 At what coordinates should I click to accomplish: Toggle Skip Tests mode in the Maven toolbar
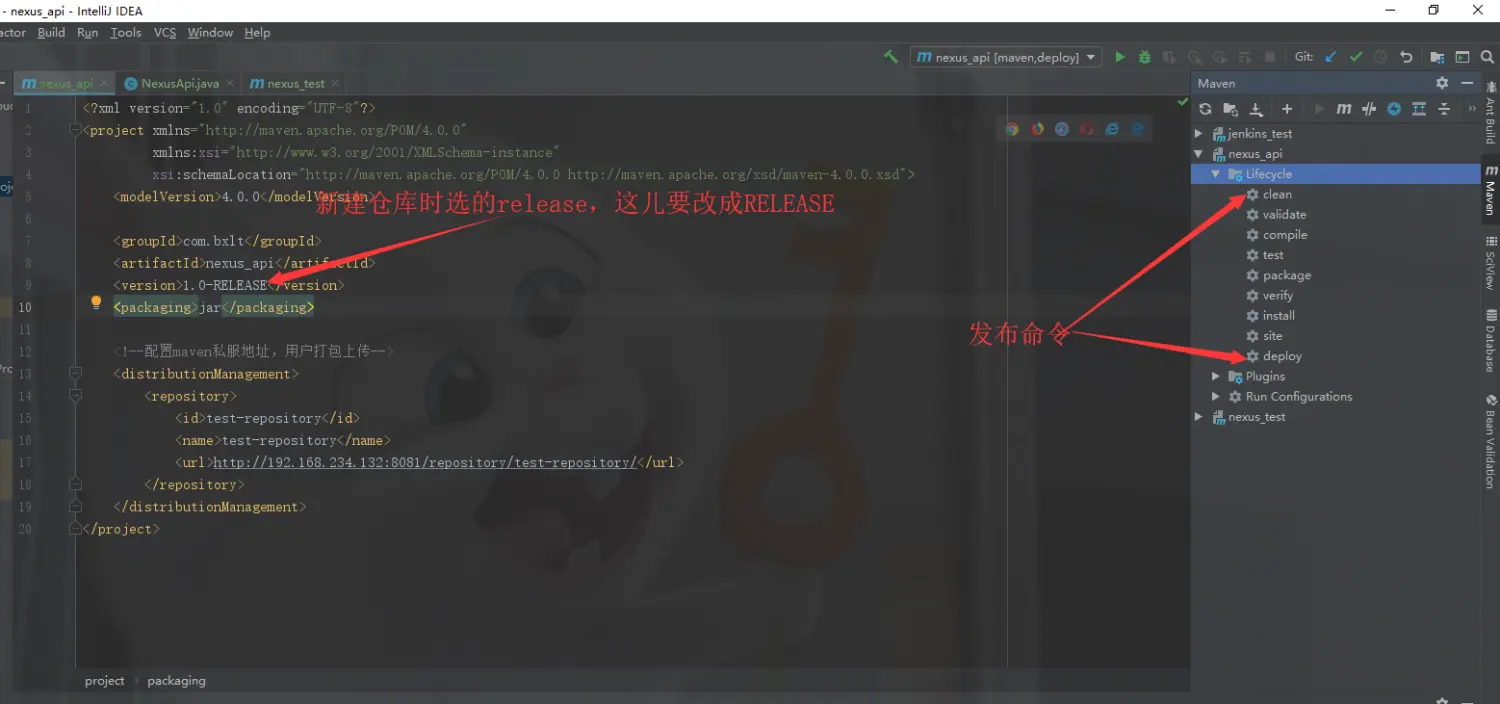click(x=1368, y=108)
